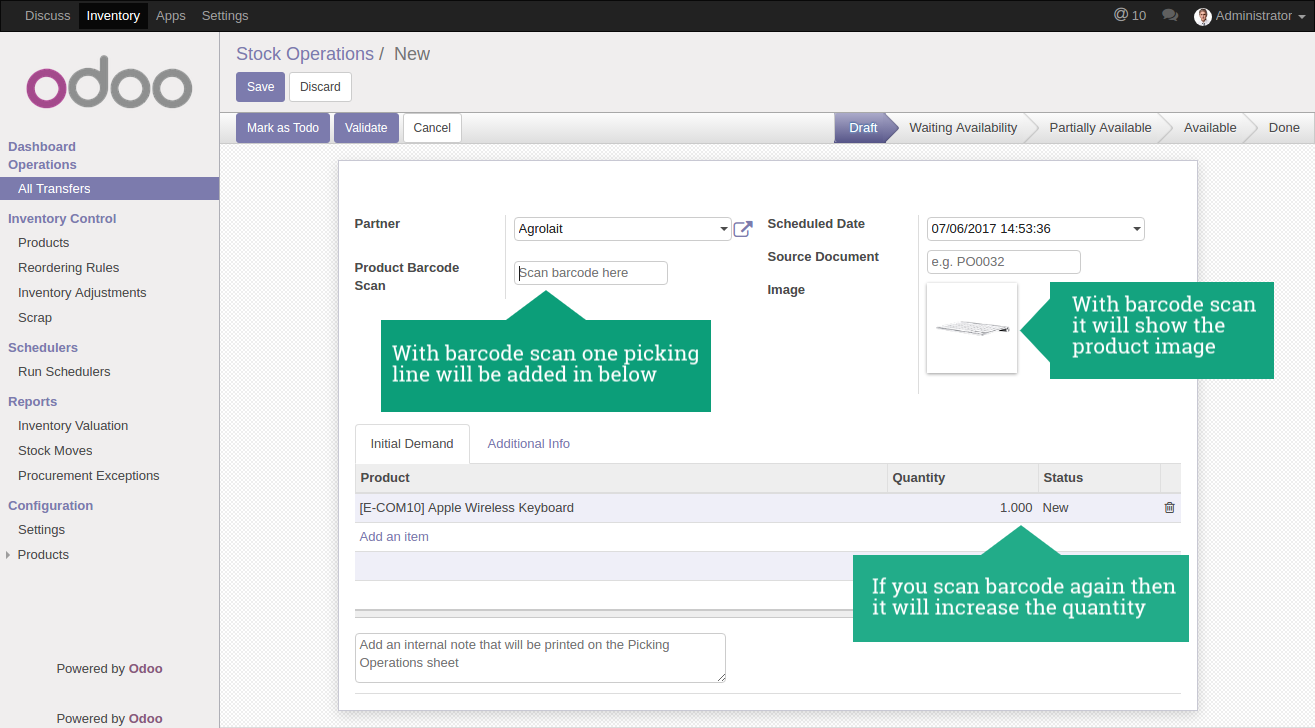The width and height of the screenshot is (1315, 728).
Task: Open the Partner dropdown showing Agrolait
Action: pos(623,229)
